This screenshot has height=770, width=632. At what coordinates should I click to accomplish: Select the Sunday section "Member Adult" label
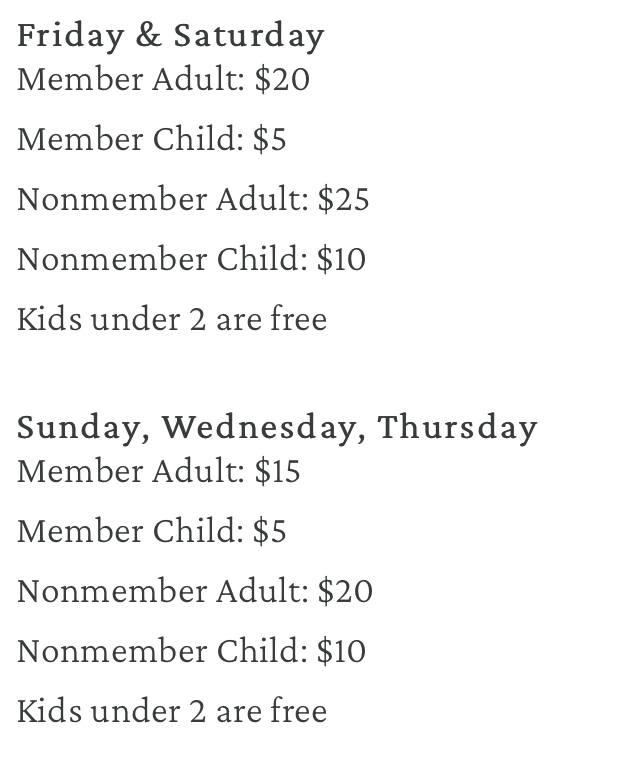[130, 471]
